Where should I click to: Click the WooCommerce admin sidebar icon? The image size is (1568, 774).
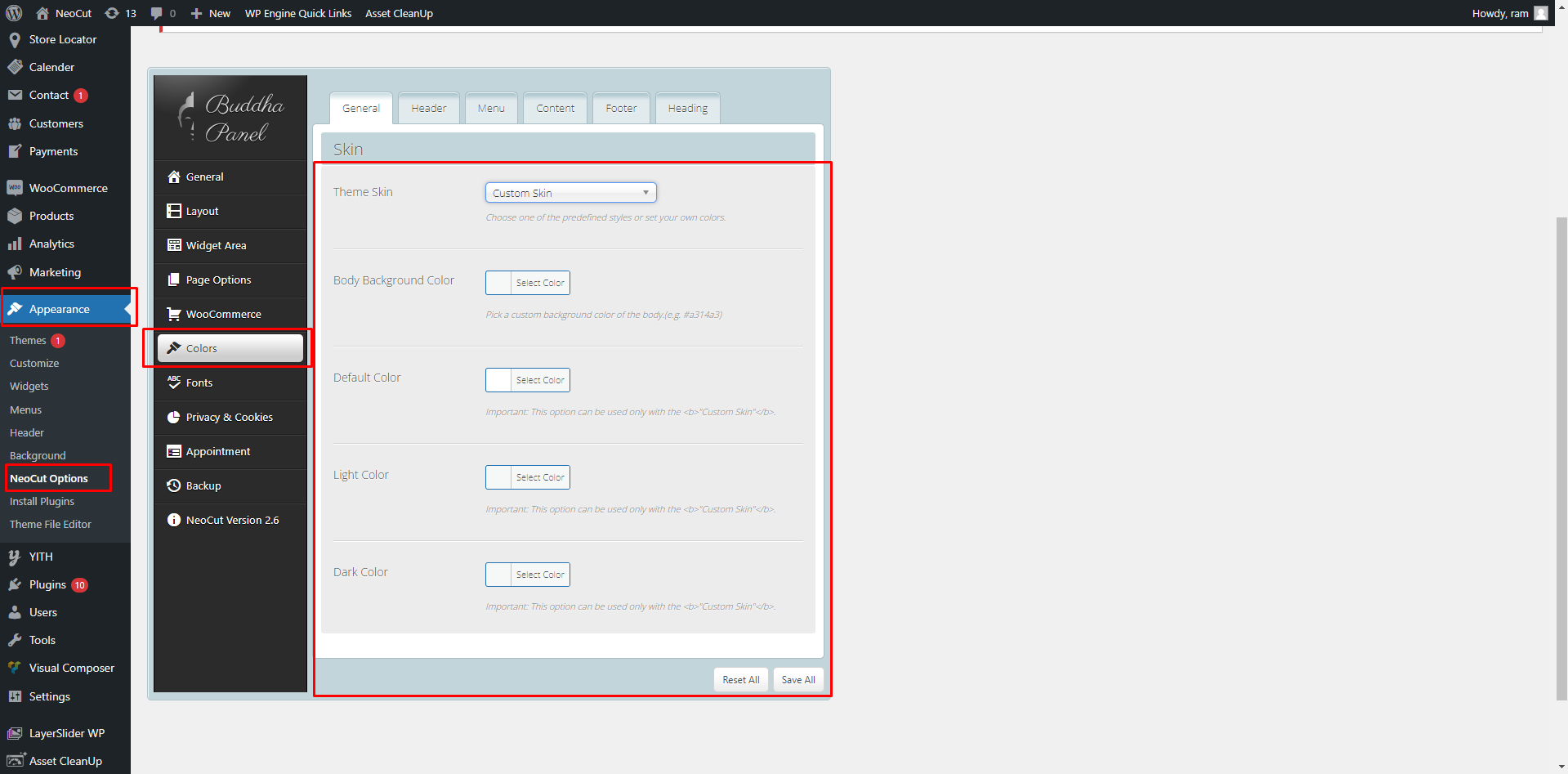(x=15, y=188)
